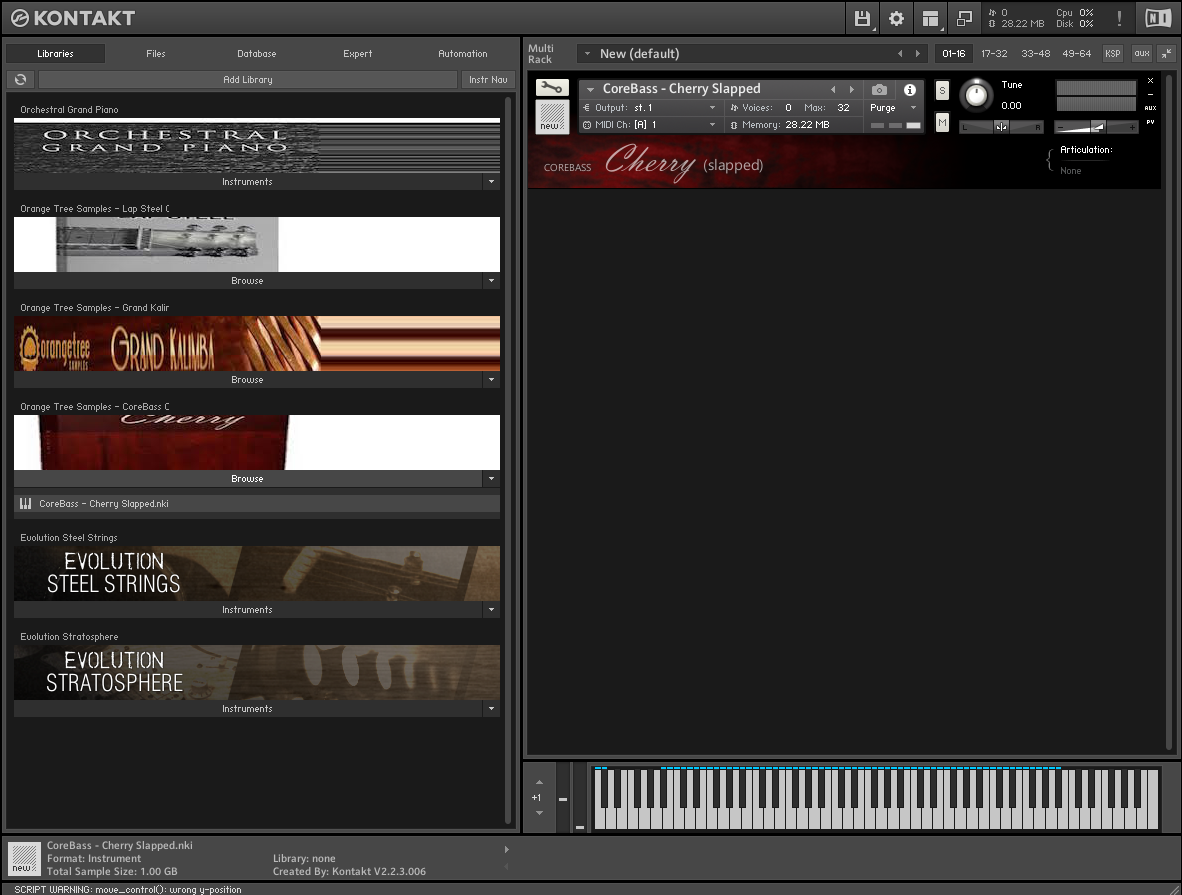Click the Kontakt logo at top left
The width and height of the screenshot is (1182, 895).
pos(73,18)
